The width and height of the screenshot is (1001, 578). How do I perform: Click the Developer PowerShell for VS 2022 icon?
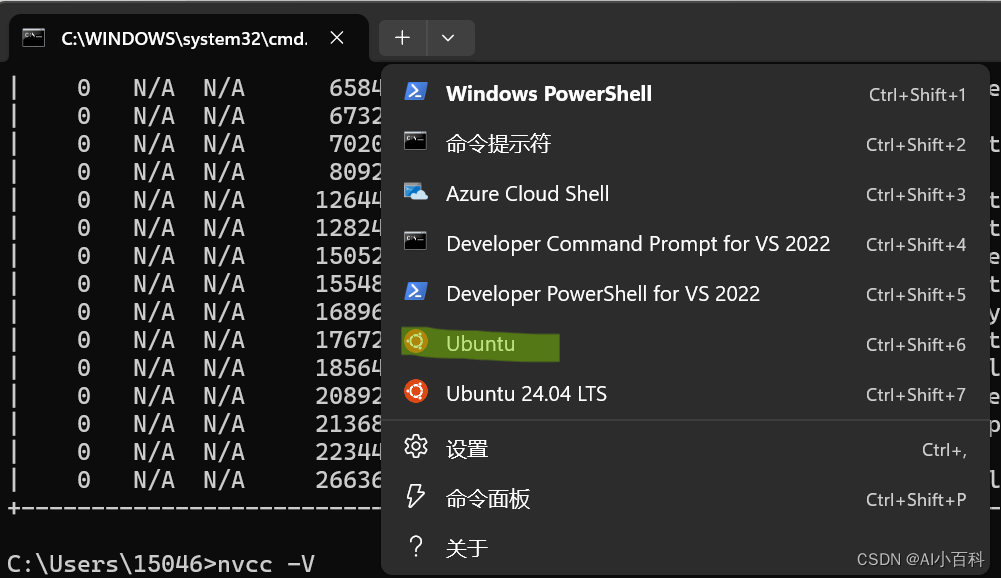pyautogui.click(x=416, y=292)
